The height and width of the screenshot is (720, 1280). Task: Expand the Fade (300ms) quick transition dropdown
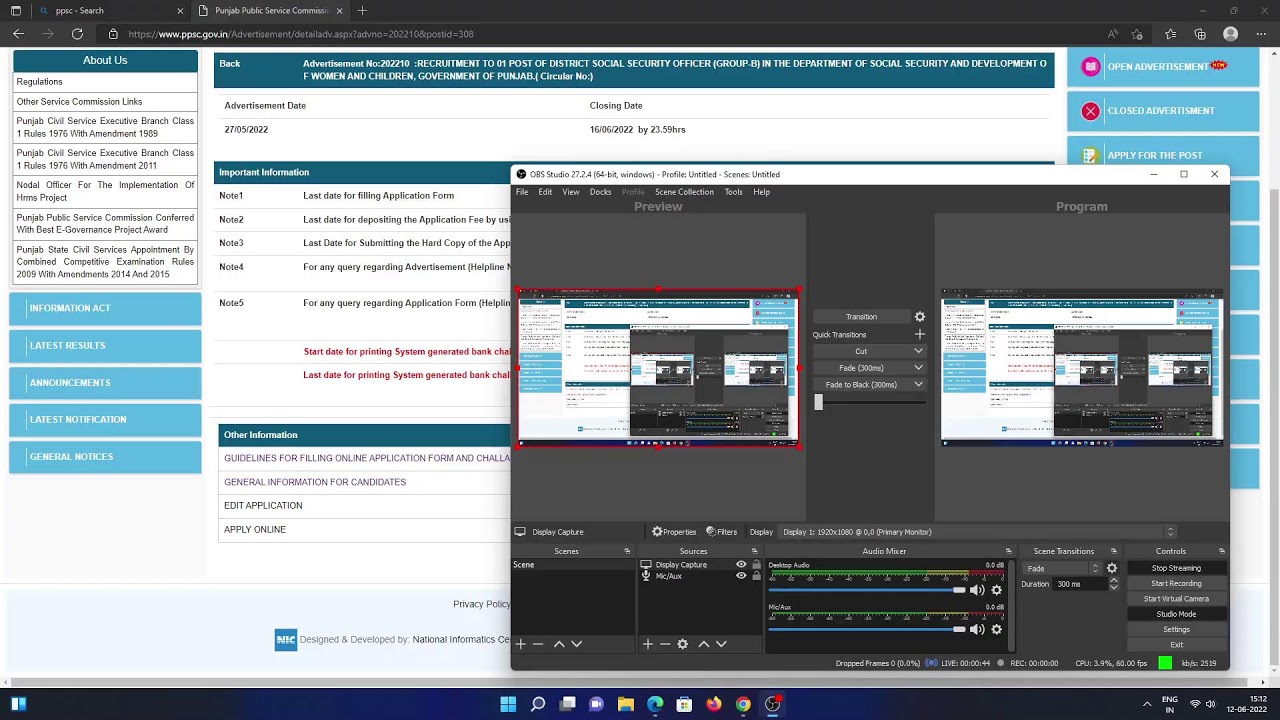coord(918,368)
